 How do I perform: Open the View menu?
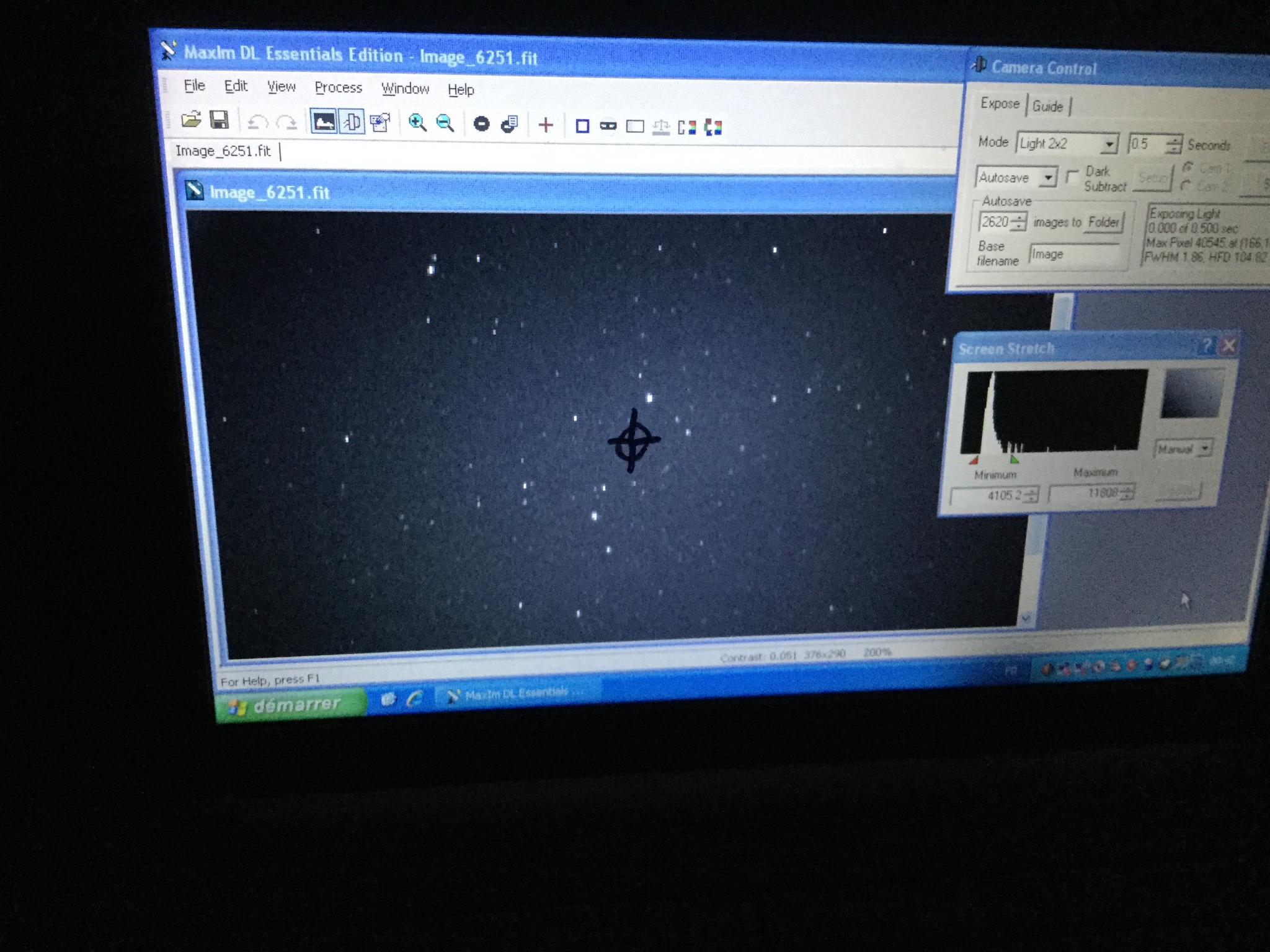(x=281, y=87)
